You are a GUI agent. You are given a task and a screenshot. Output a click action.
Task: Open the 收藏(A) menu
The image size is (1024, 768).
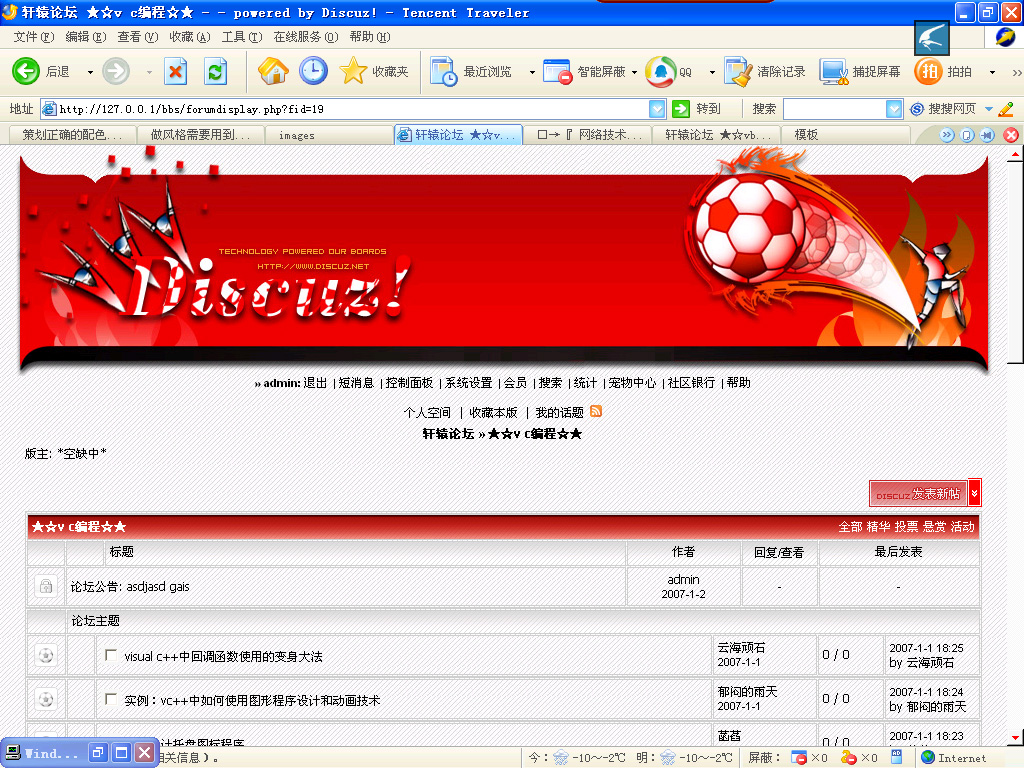coord(189,37)
